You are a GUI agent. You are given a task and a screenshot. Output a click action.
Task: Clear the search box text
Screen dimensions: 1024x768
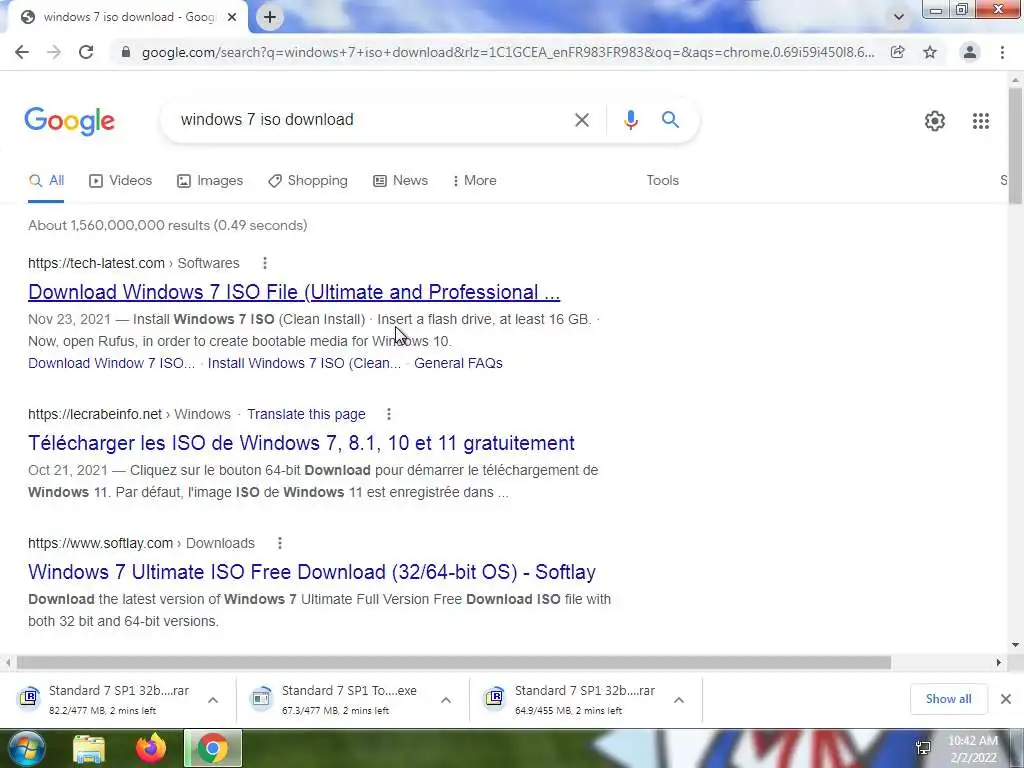tap(581, 120)
